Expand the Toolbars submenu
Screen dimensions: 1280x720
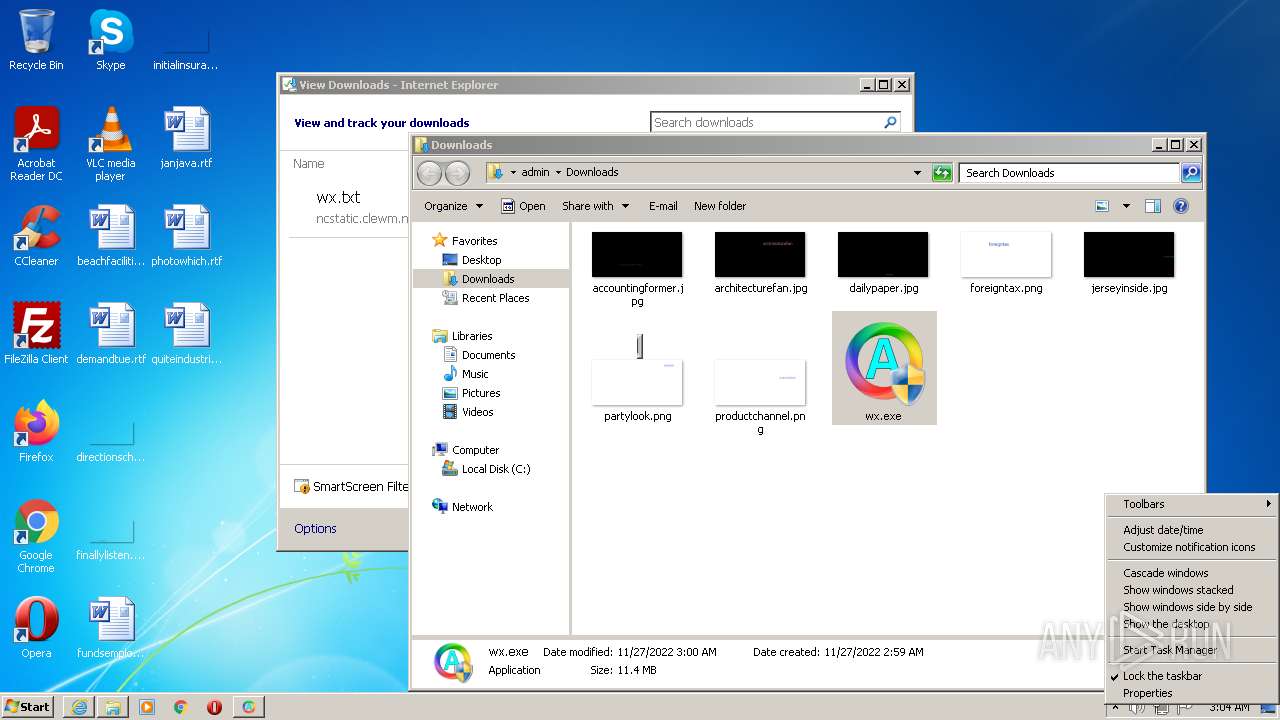(1192, 504)
